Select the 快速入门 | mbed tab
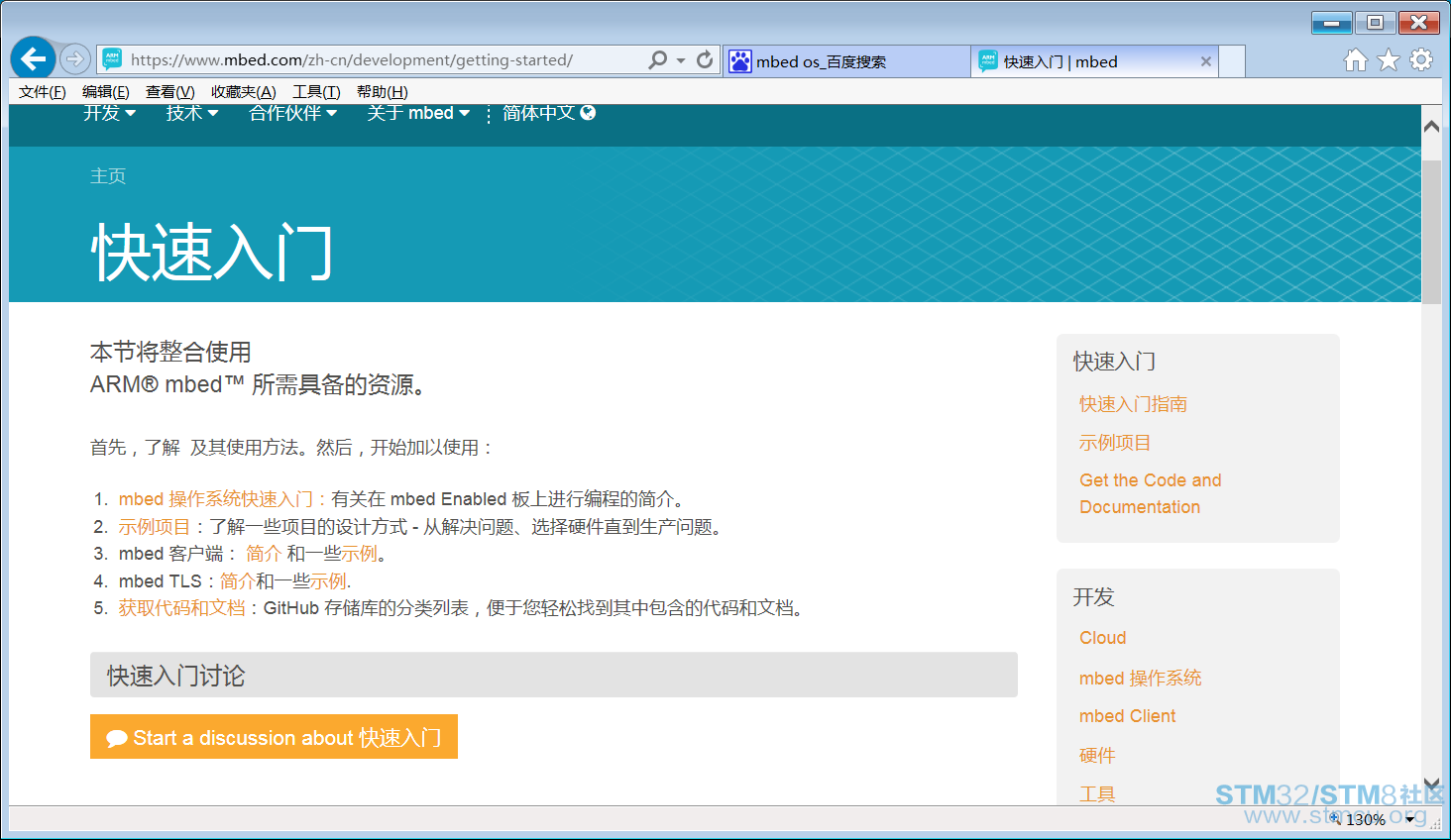Image resolution: width=1451 pixels, height=840 pixels. (x=1094, y=61)
